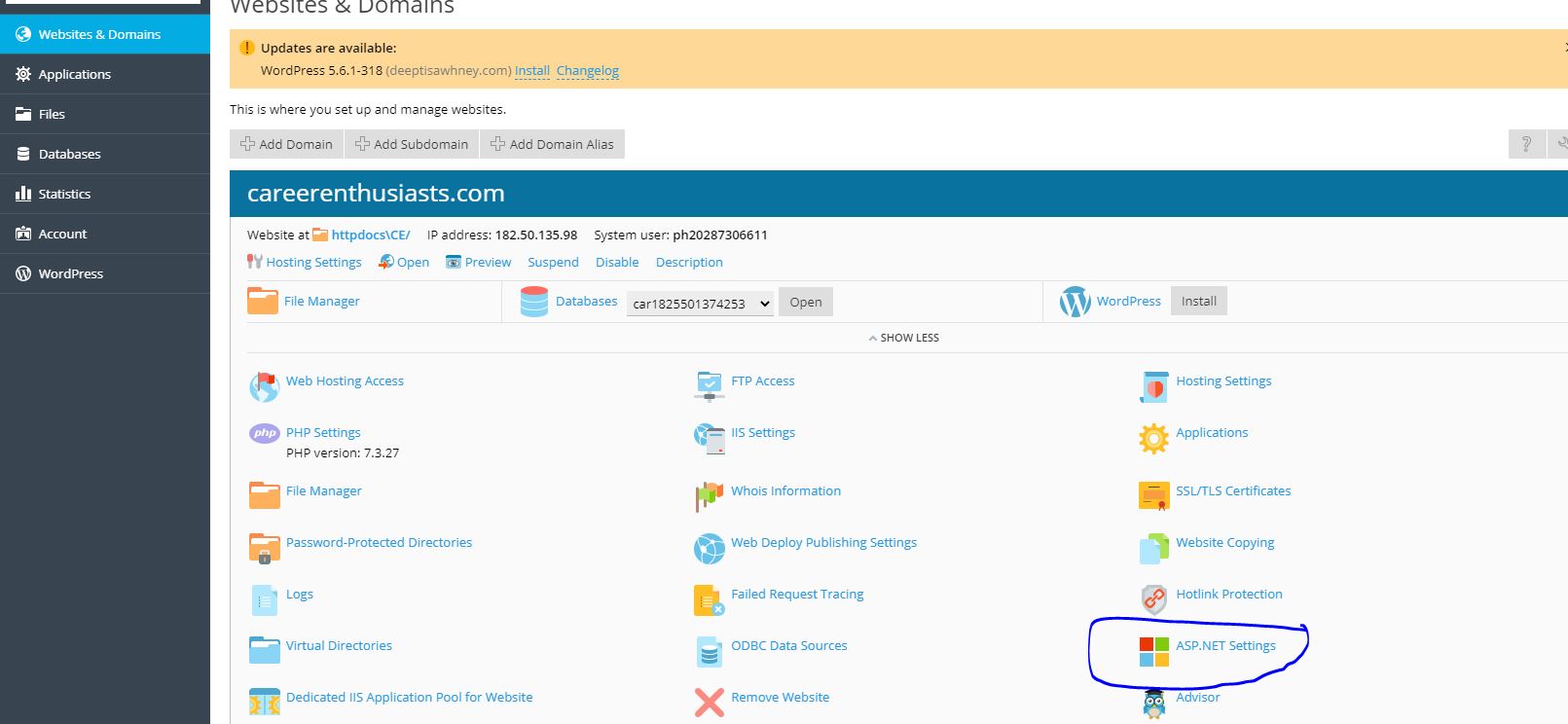Viewport: 1568px width, 724px height.
Task: Click the careerenthusiasts.com domain heading
Action: [x=376, y=193]
